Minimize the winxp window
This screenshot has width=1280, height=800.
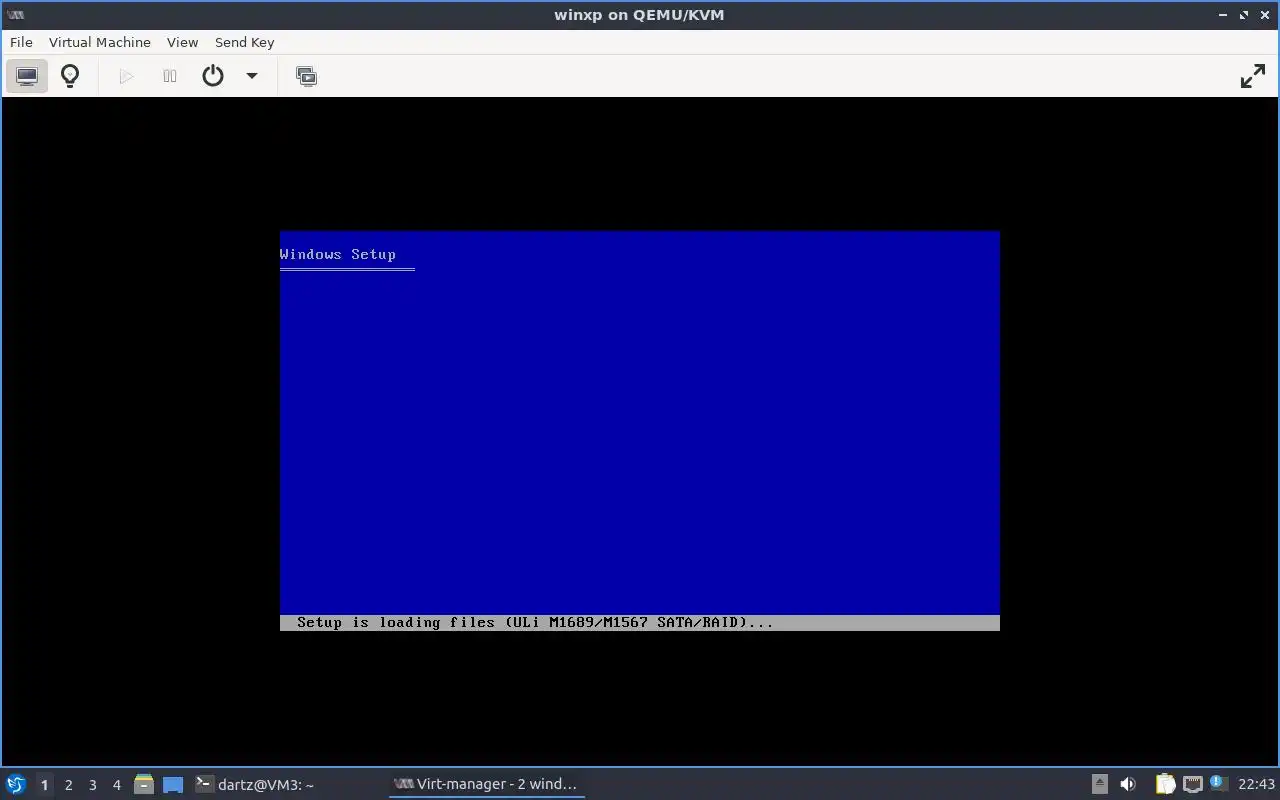[x=1223, y=15]
